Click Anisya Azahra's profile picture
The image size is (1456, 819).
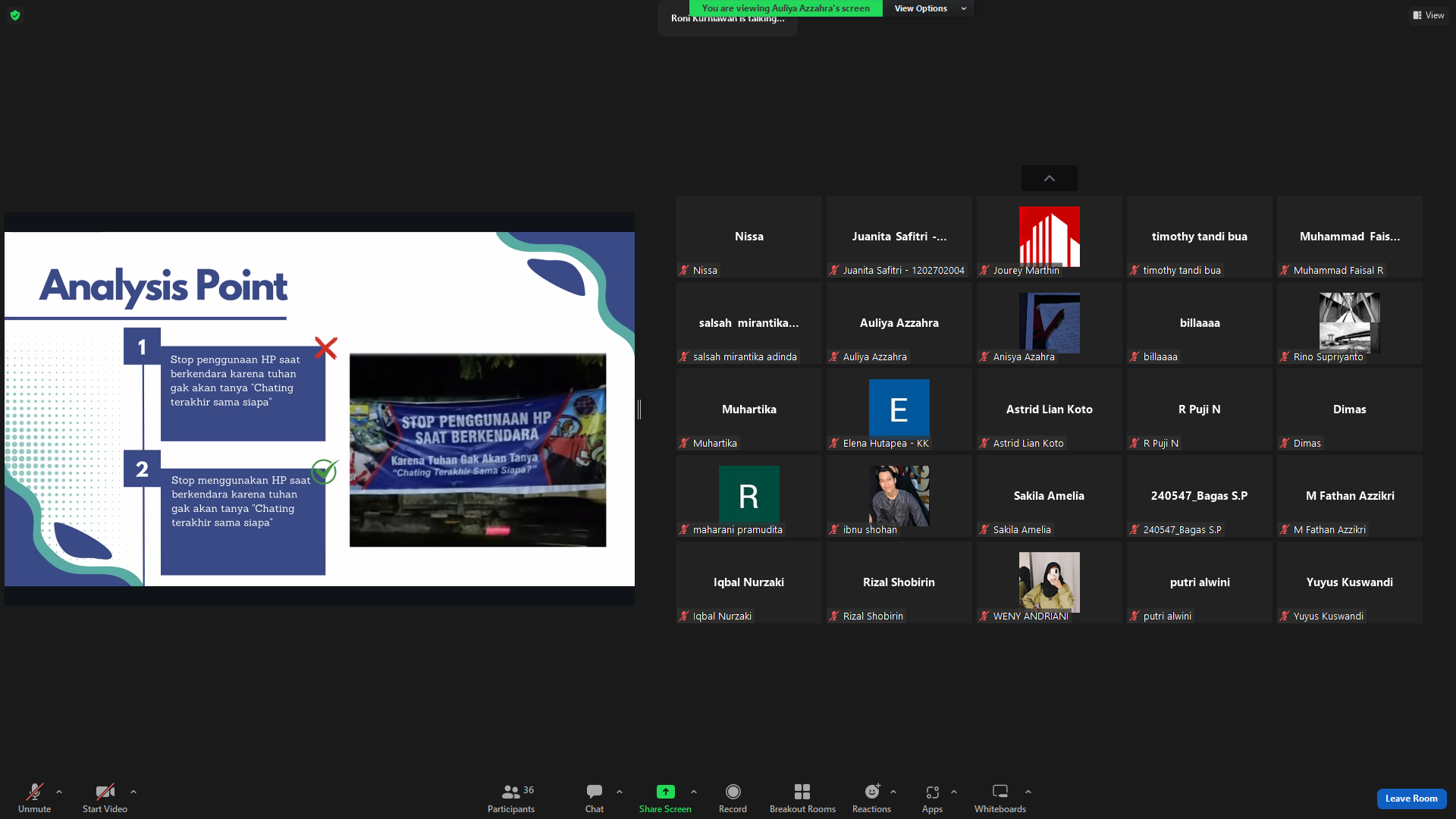(1050, 322)
